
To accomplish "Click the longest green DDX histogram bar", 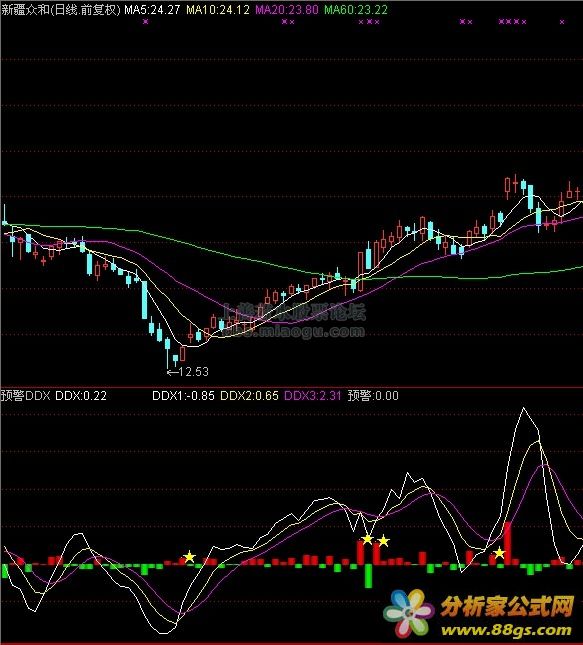I will [368, 576].
